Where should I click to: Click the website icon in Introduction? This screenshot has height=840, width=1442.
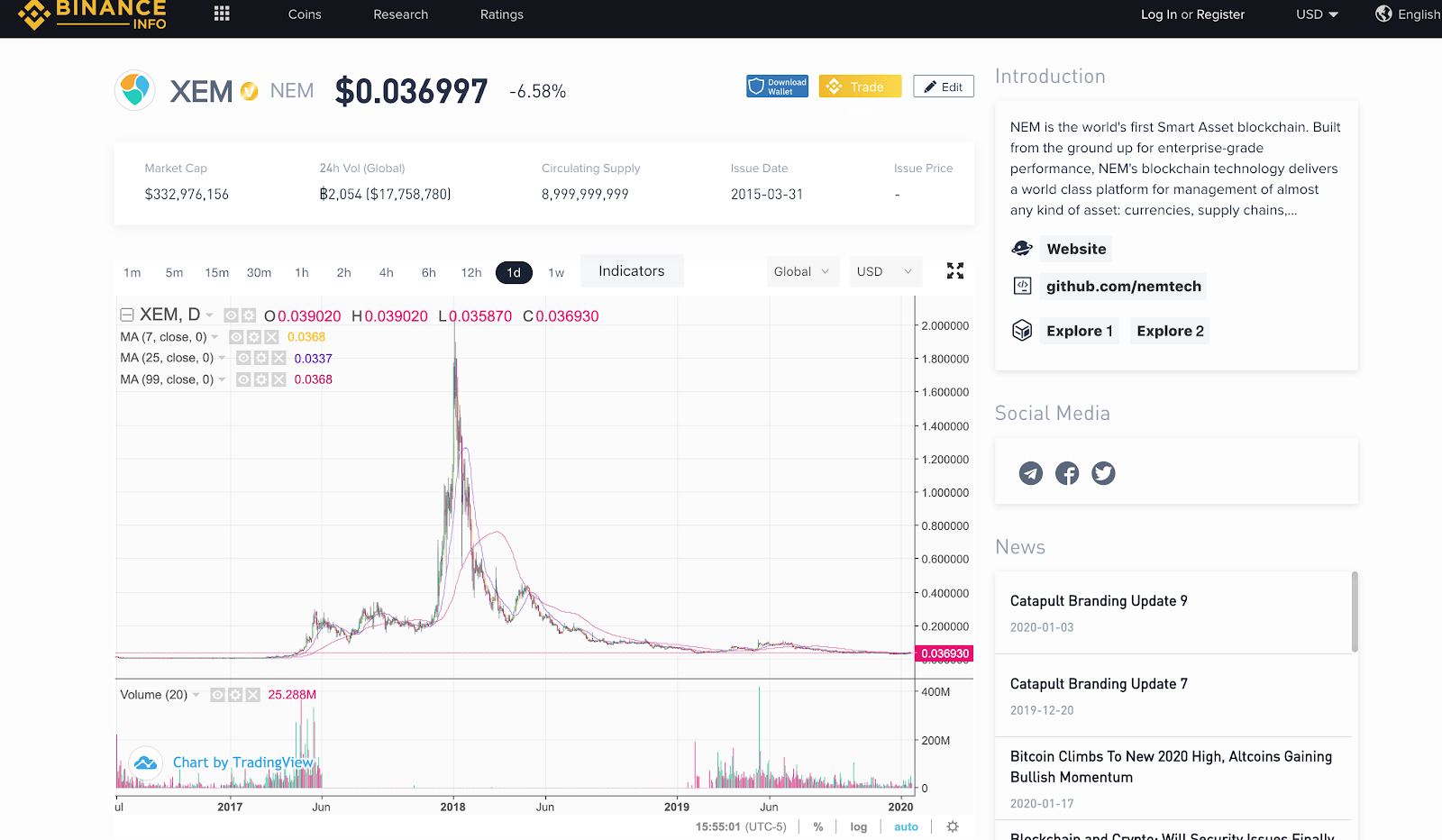pos(1022,248)
